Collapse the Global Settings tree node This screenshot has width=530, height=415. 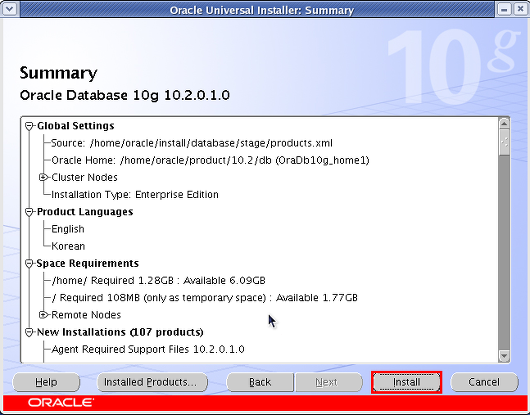(29, 126)
